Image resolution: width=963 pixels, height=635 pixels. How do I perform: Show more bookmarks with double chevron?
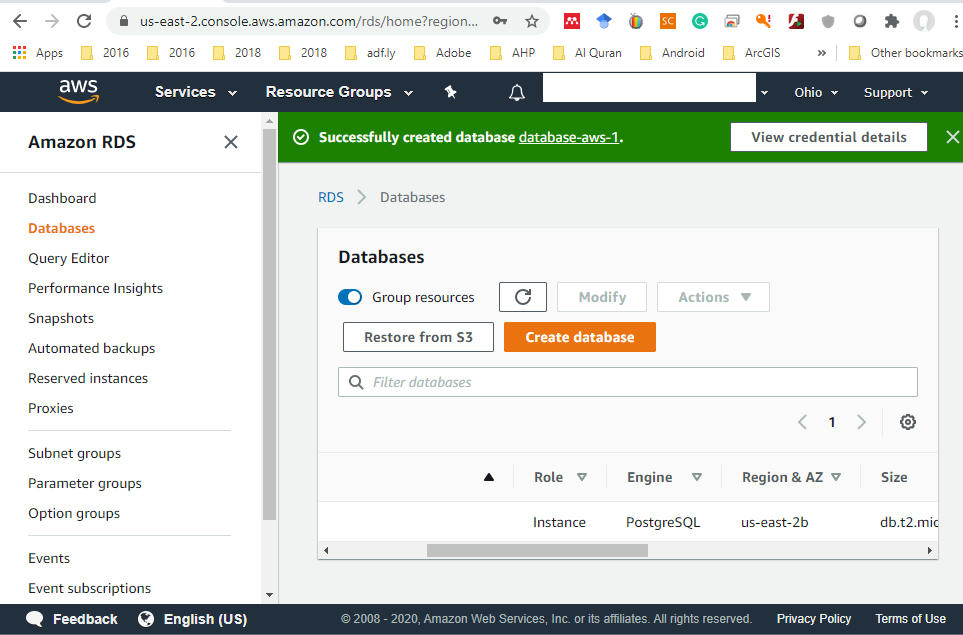click(821, 53)
